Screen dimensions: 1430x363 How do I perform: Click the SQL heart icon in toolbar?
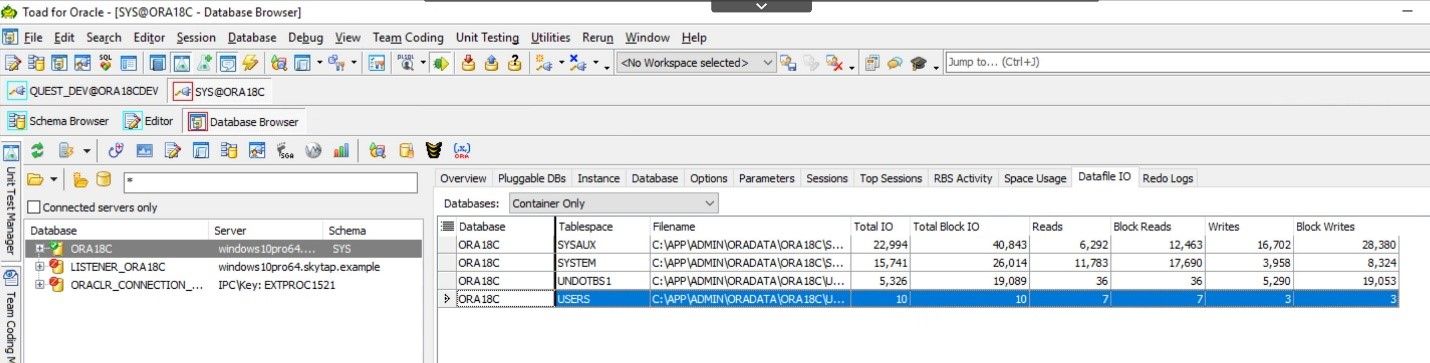[x=105, y=62]
